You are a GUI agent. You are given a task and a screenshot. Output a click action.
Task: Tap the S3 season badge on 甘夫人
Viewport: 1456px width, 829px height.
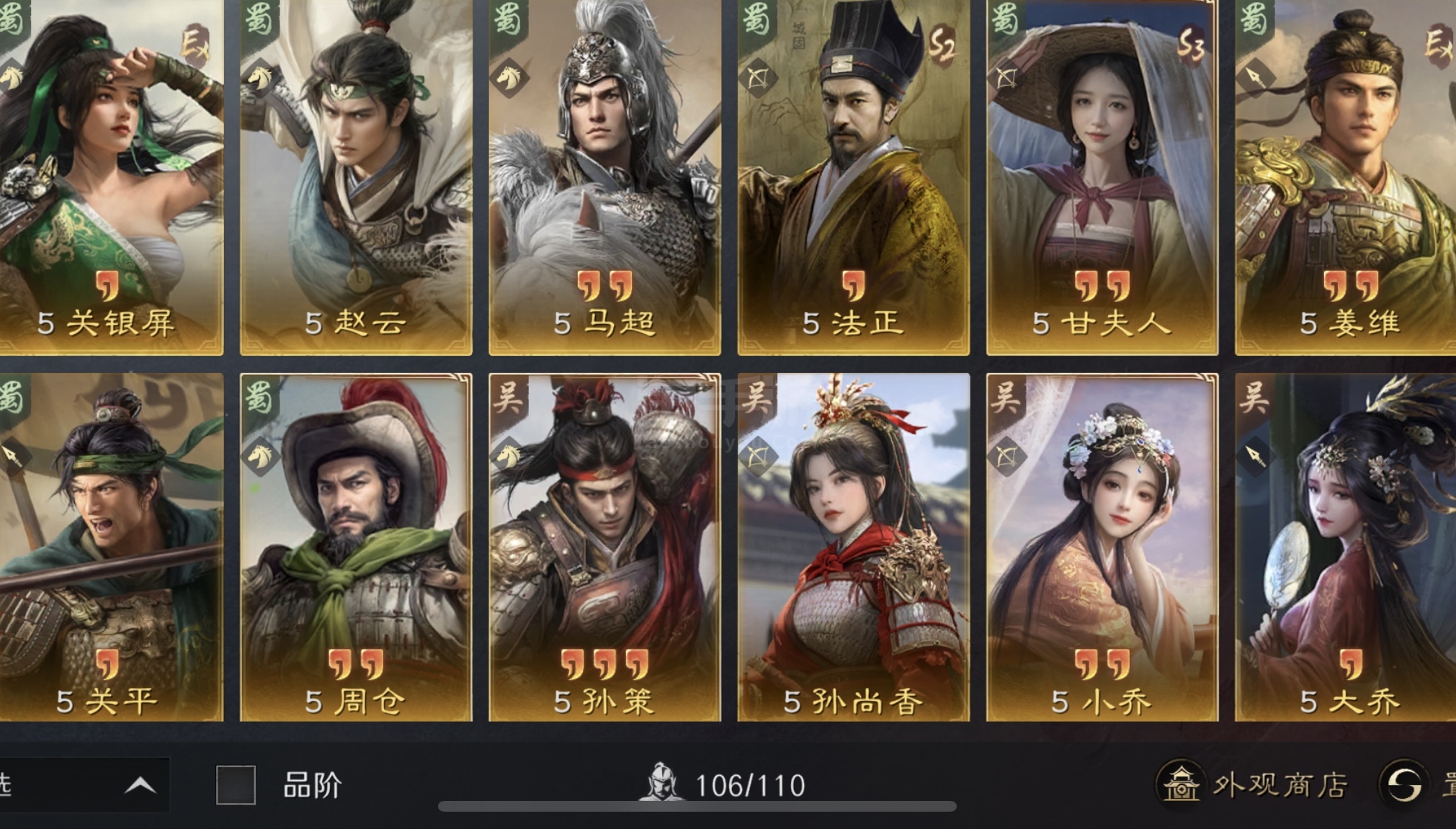[1190, 45]
